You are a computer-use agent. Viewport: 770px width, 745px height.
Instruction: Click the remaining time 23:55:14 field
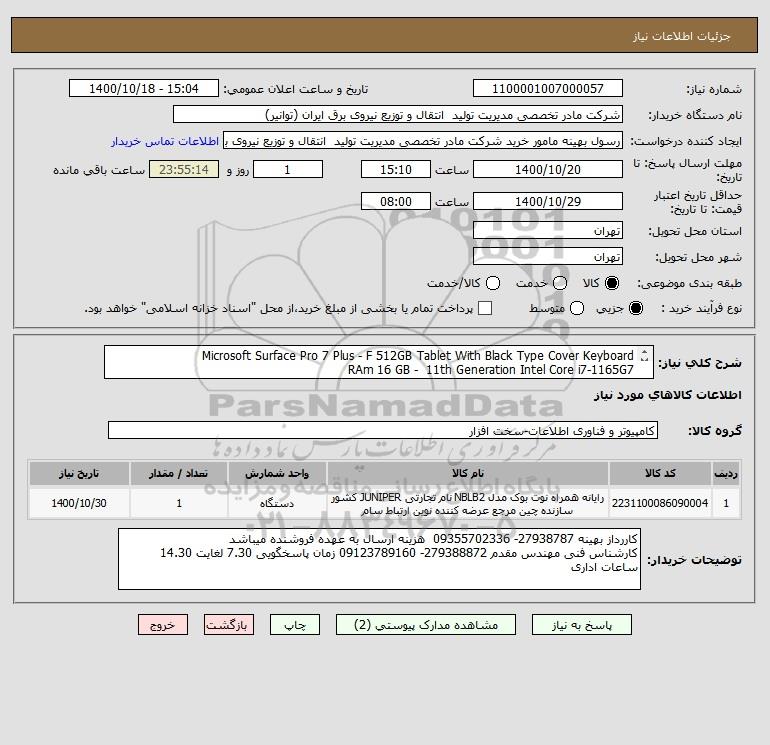[x=184, y=169]
